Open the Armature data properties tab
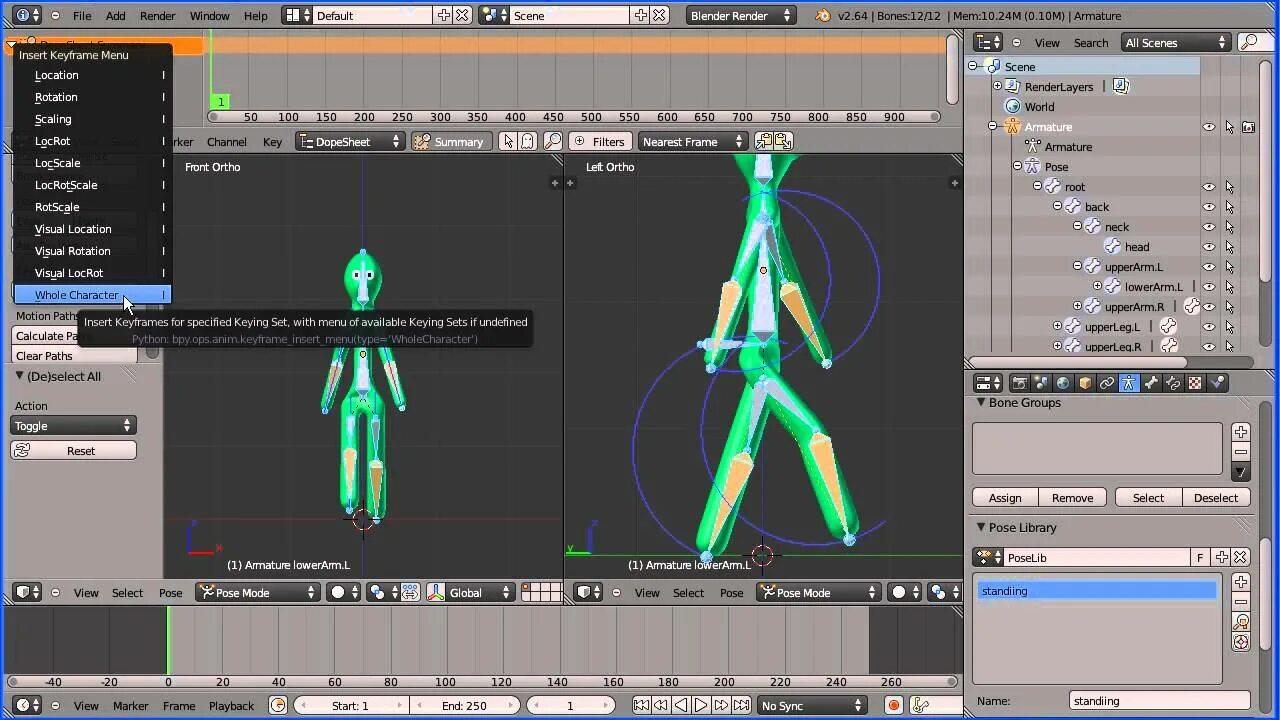This screenshot has width=1280, height=720. point(1129,383)
